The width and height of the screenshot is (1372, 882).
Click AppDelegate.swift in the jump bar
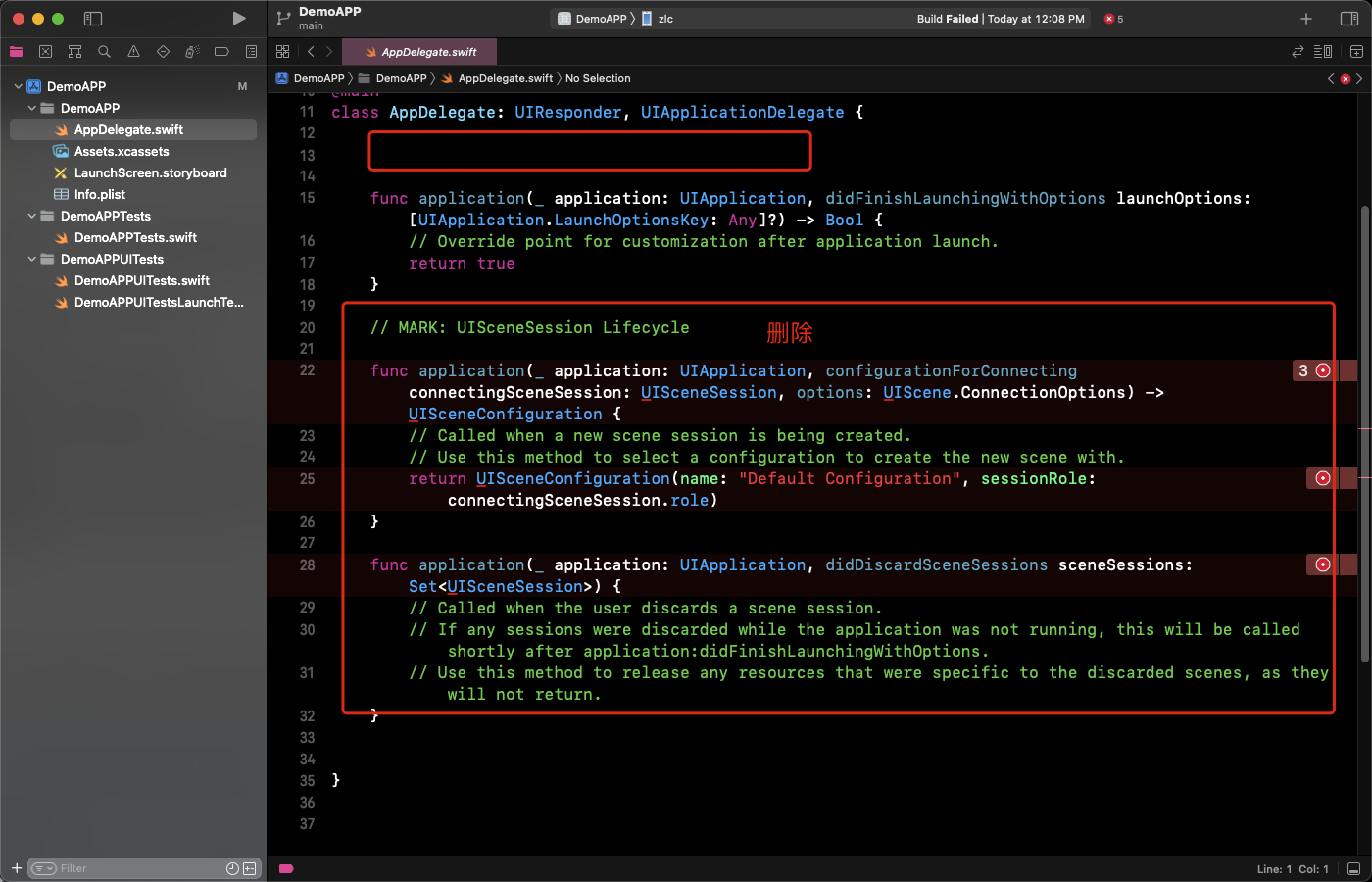point(497,78)
